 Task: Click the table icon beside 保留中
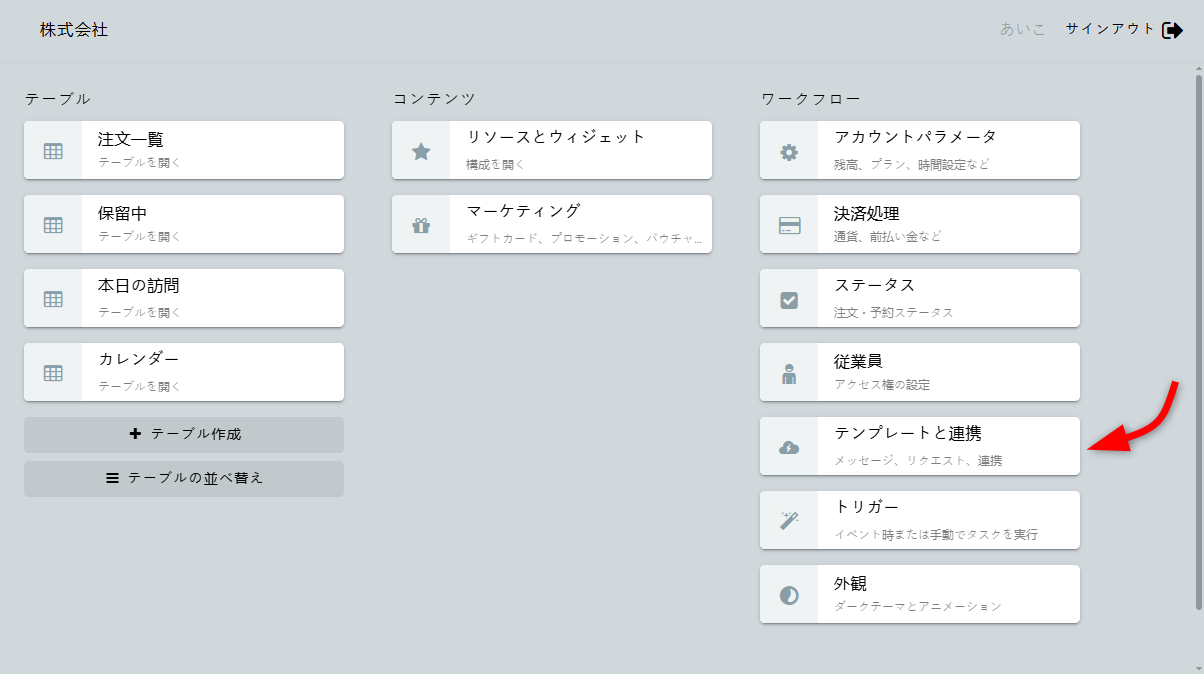[53, 225]
